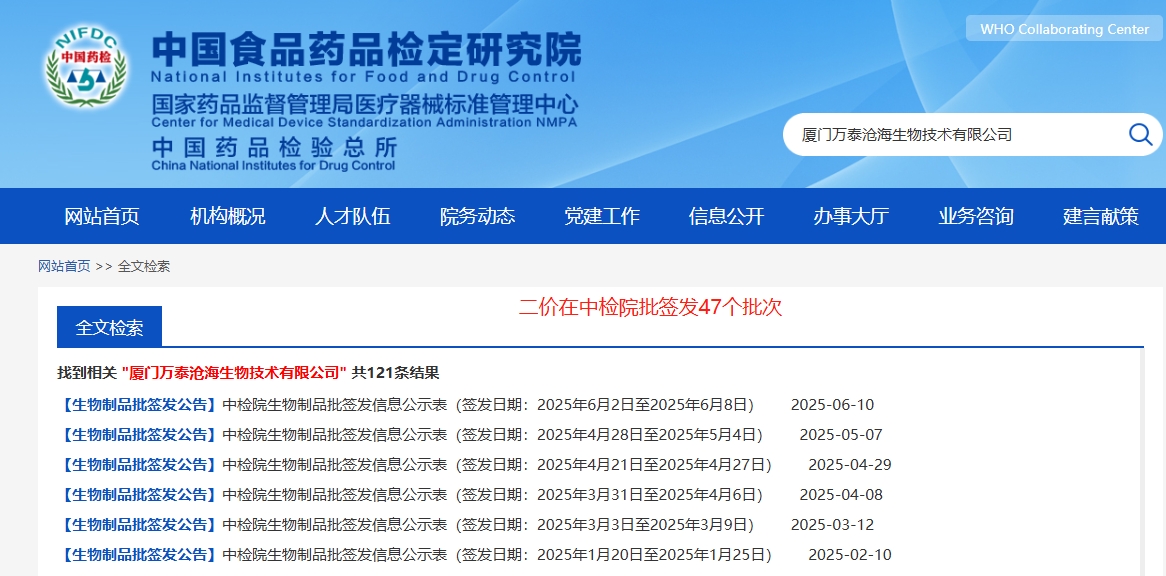Open 网站首页 in navigation bar
Screen dimensions: 1166x576
point(101,216)
